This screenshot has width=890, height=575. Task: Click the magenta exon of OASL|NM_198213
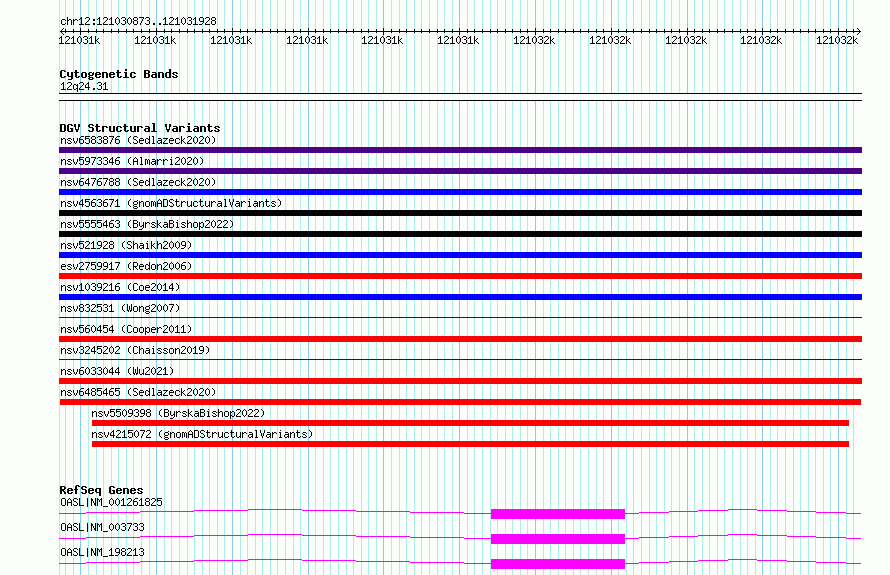pyautogui.click(x=558, y=564)
